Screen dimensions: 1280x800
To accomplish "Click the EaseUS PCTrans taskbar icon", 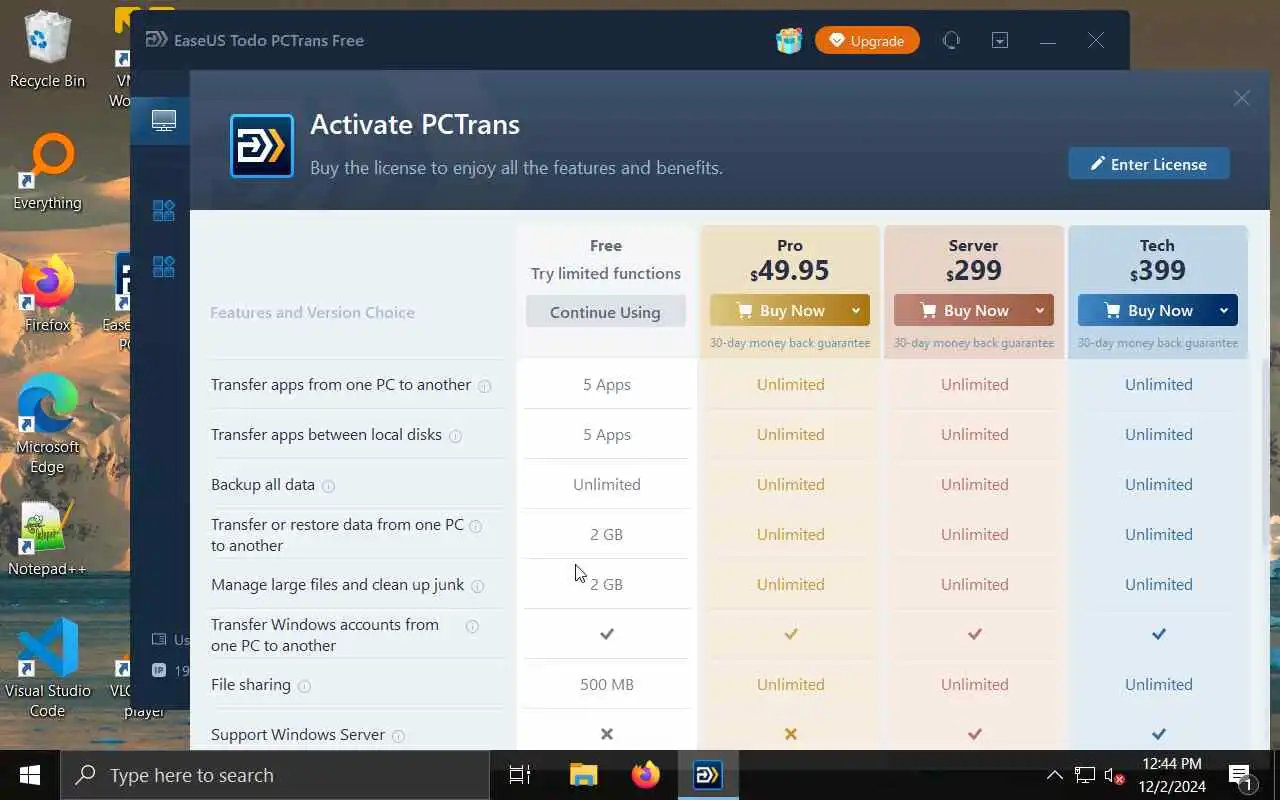I will tap(708, 775).
